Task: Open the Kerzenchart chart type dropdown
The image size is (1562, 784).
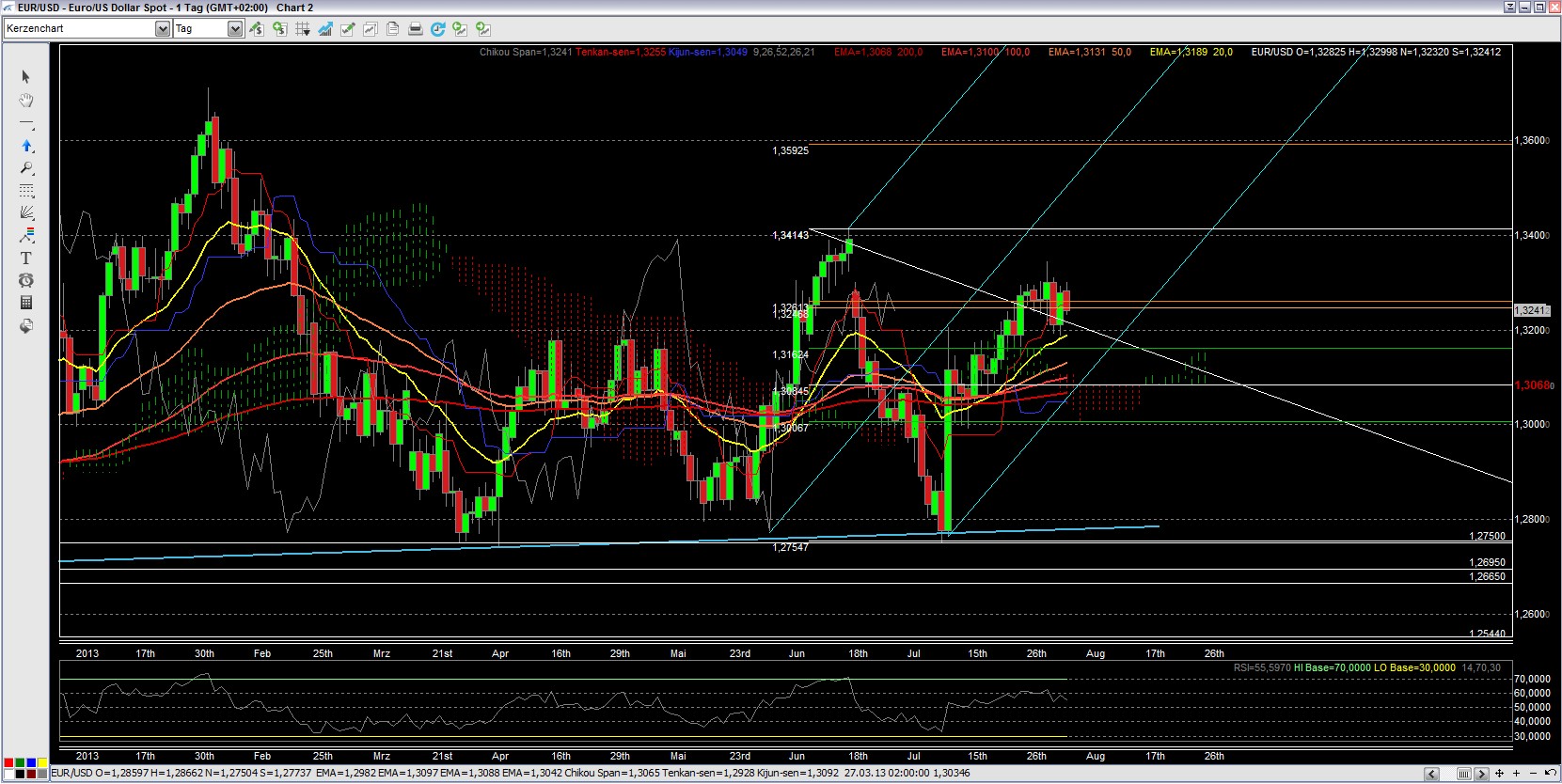Action: [162, 29]
